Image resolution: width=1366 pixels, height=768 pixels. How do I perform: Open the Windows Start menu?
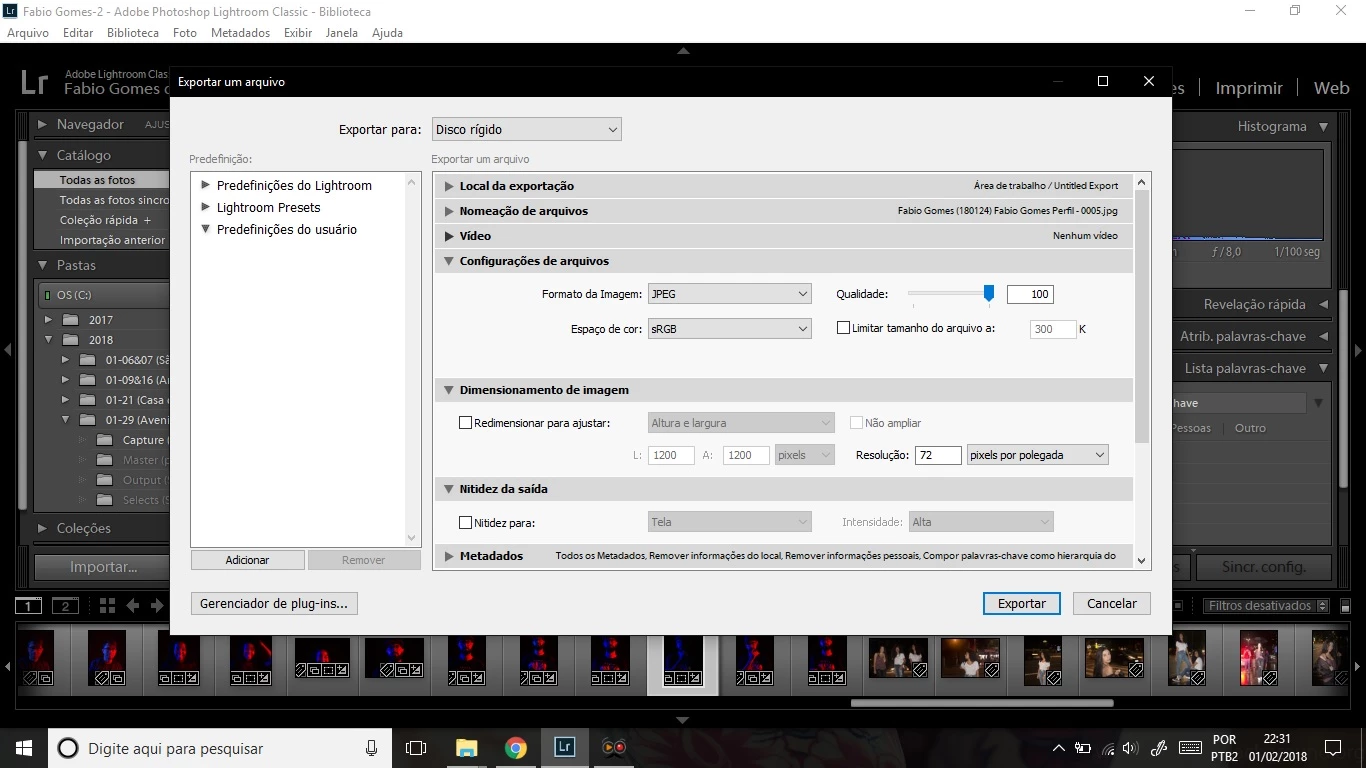point(23,748)
